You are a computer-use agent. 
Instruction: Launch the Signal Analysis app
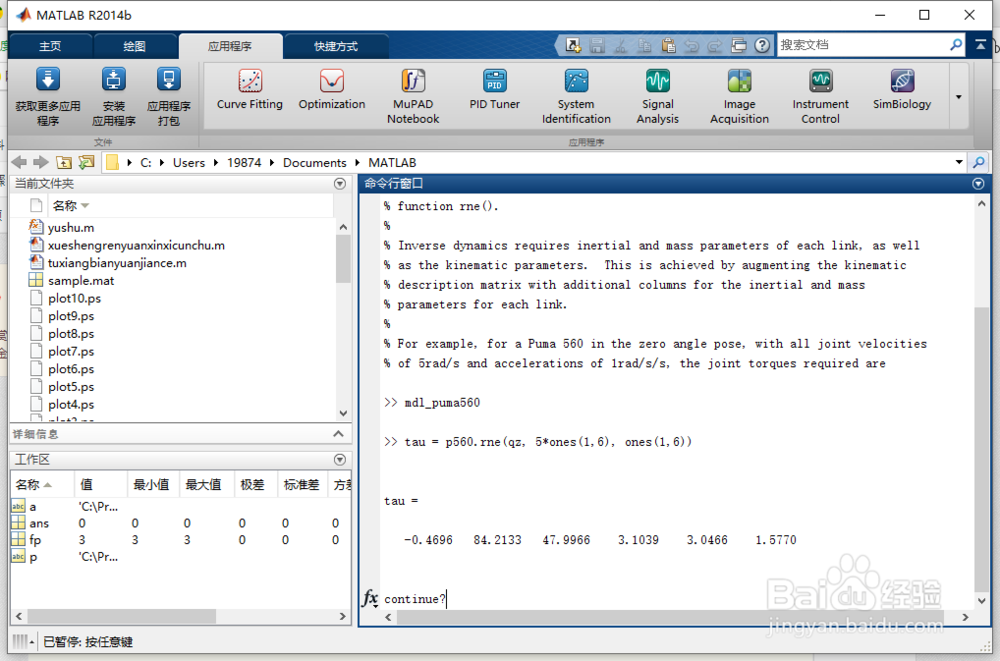click(x=658, y=96)
